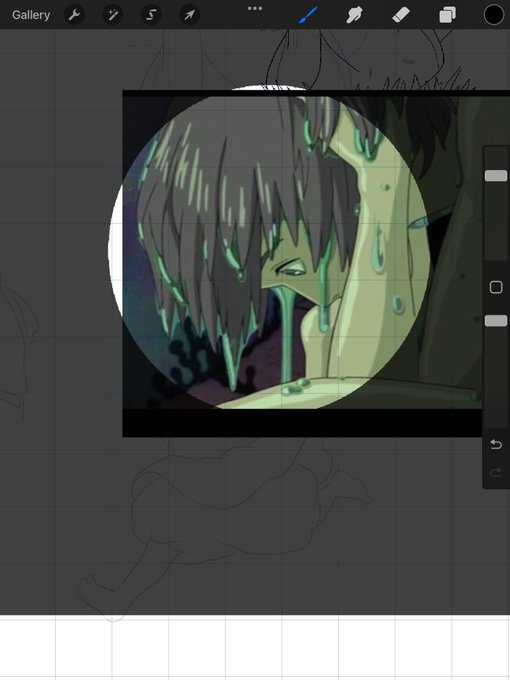Return to the Gallery
Image resolution: width=510 pixels, height=680 pixels.
[x=31, y=15]
